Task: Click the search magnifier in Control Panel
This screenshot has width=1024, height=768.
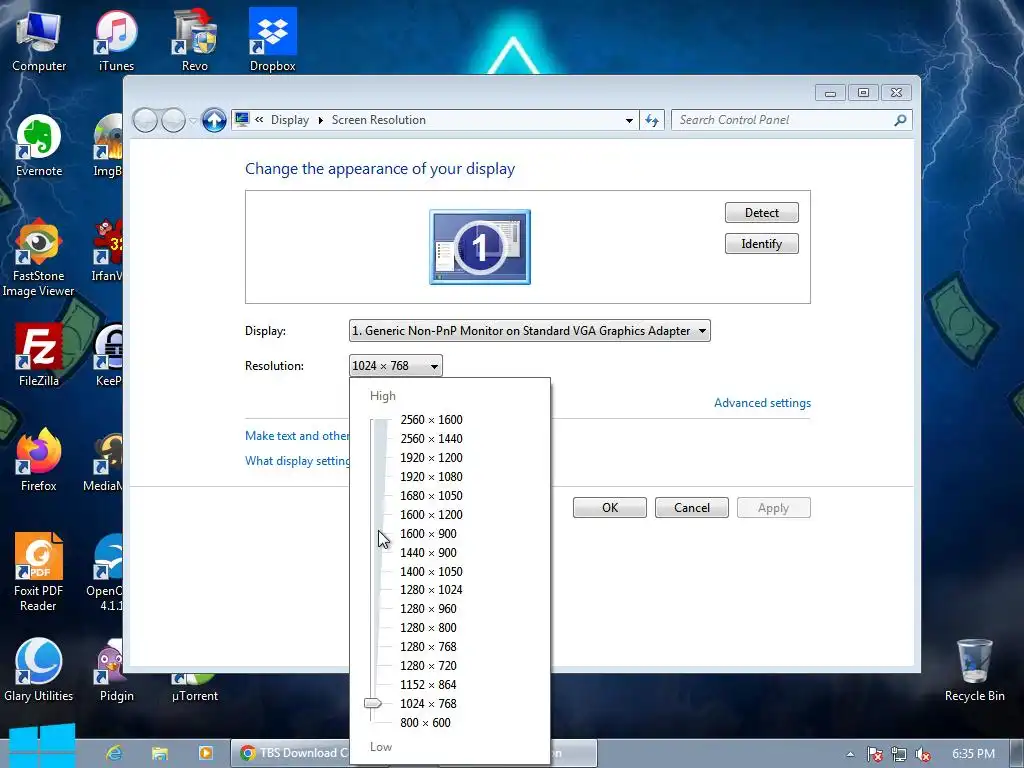Action: [x=900, y=120]
